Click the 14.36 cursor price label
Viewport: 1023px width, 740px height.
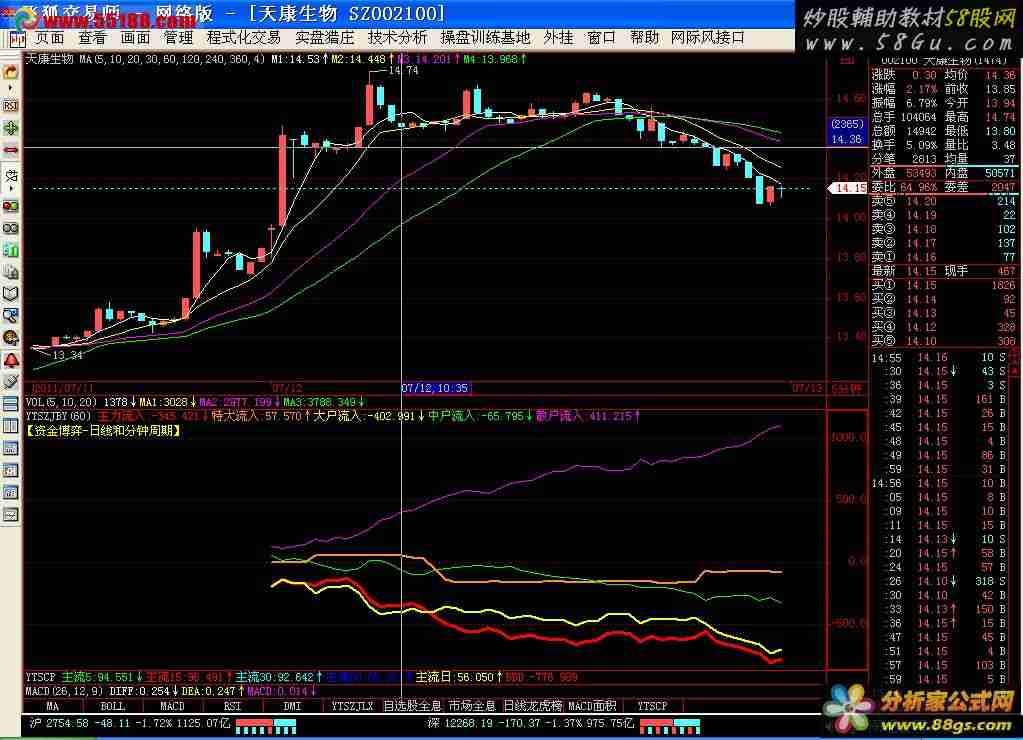coord(847,139)
